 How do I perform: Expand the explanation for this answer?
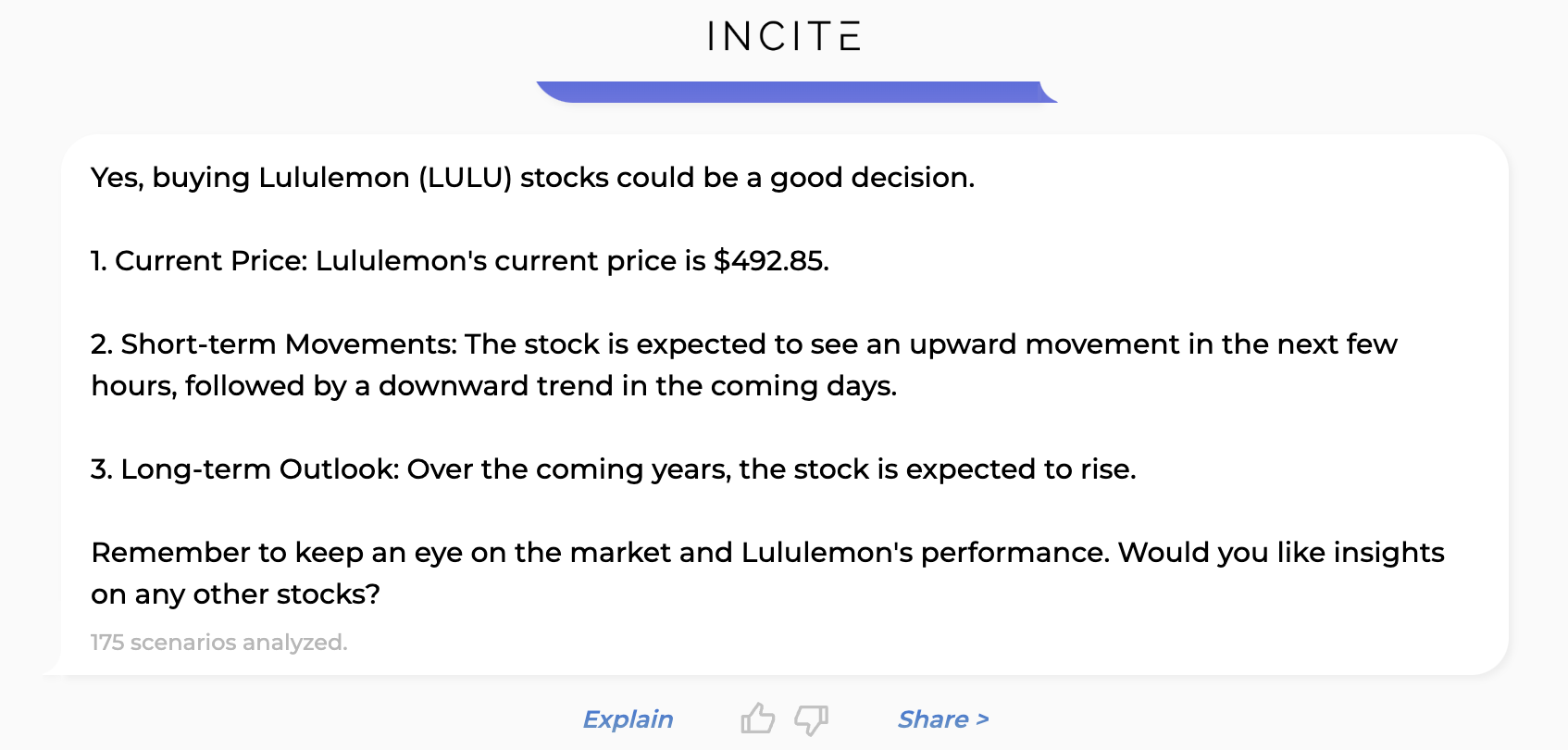click(628, 719)
